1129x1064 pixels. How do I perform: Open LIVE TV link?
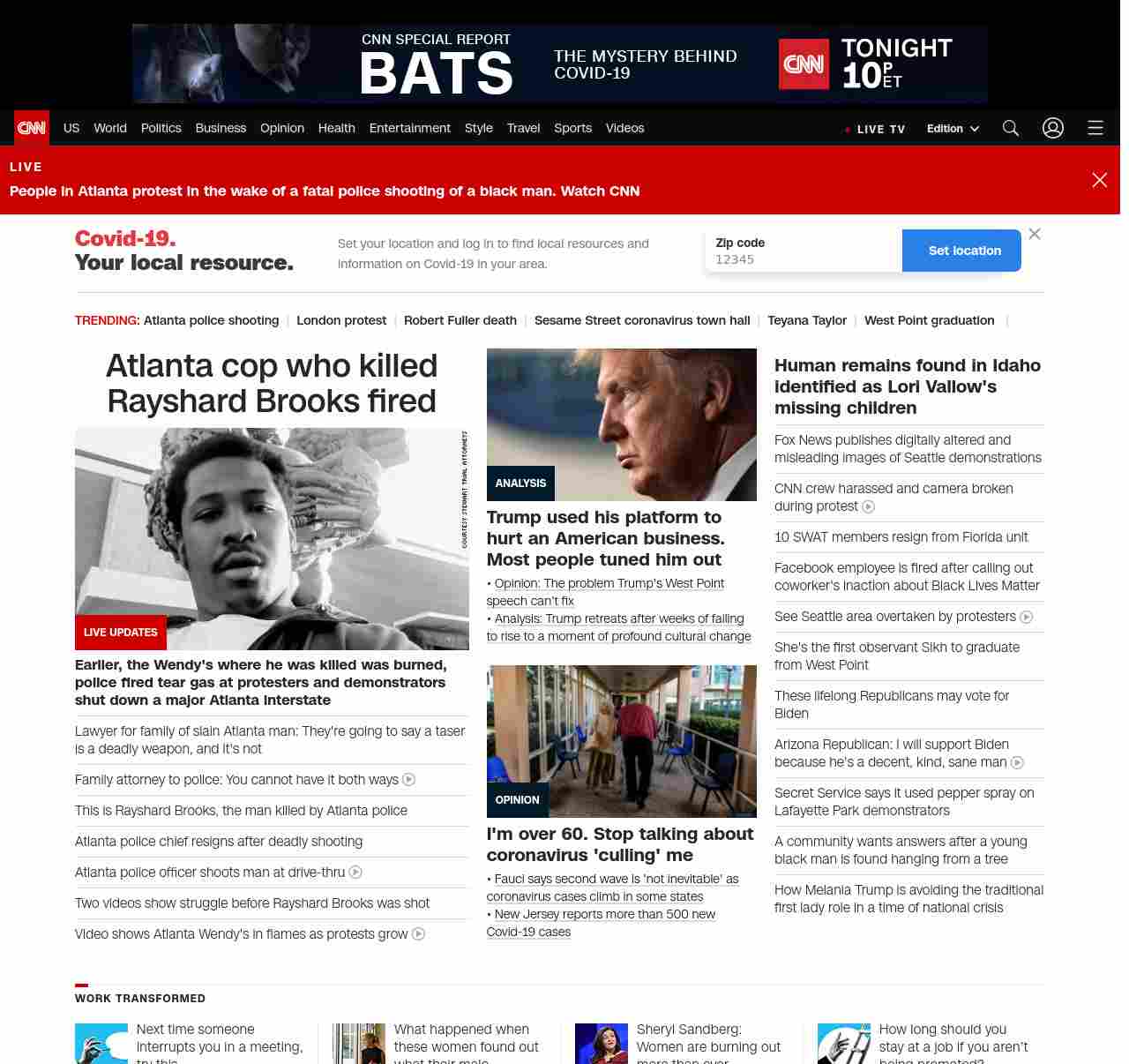[875, 129]
